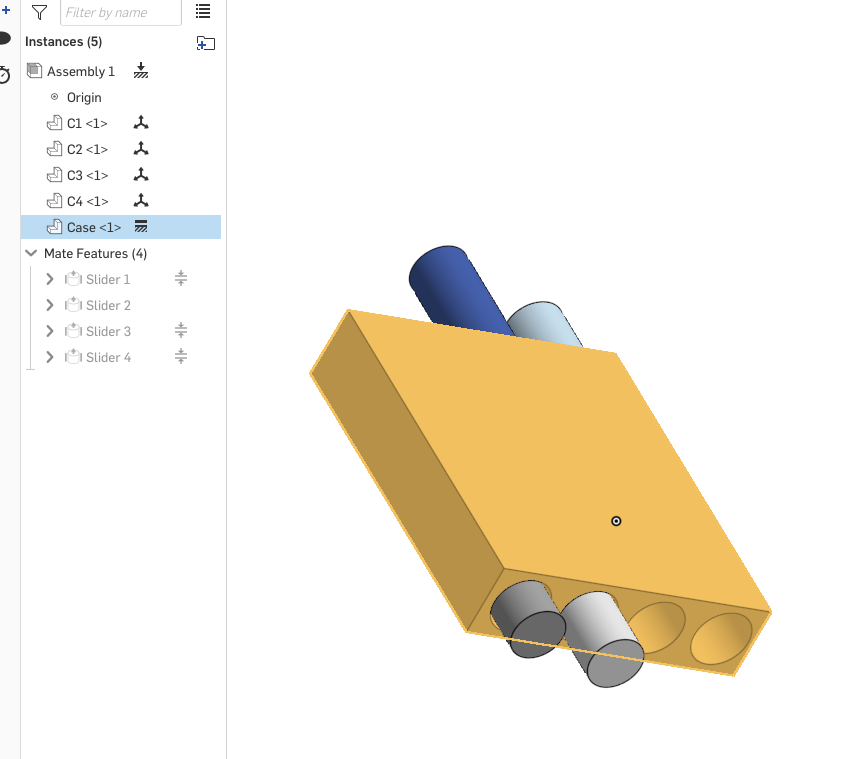Click the part icon for C3
The width and height of the screenshot is (843, 759).
[54, 175]
